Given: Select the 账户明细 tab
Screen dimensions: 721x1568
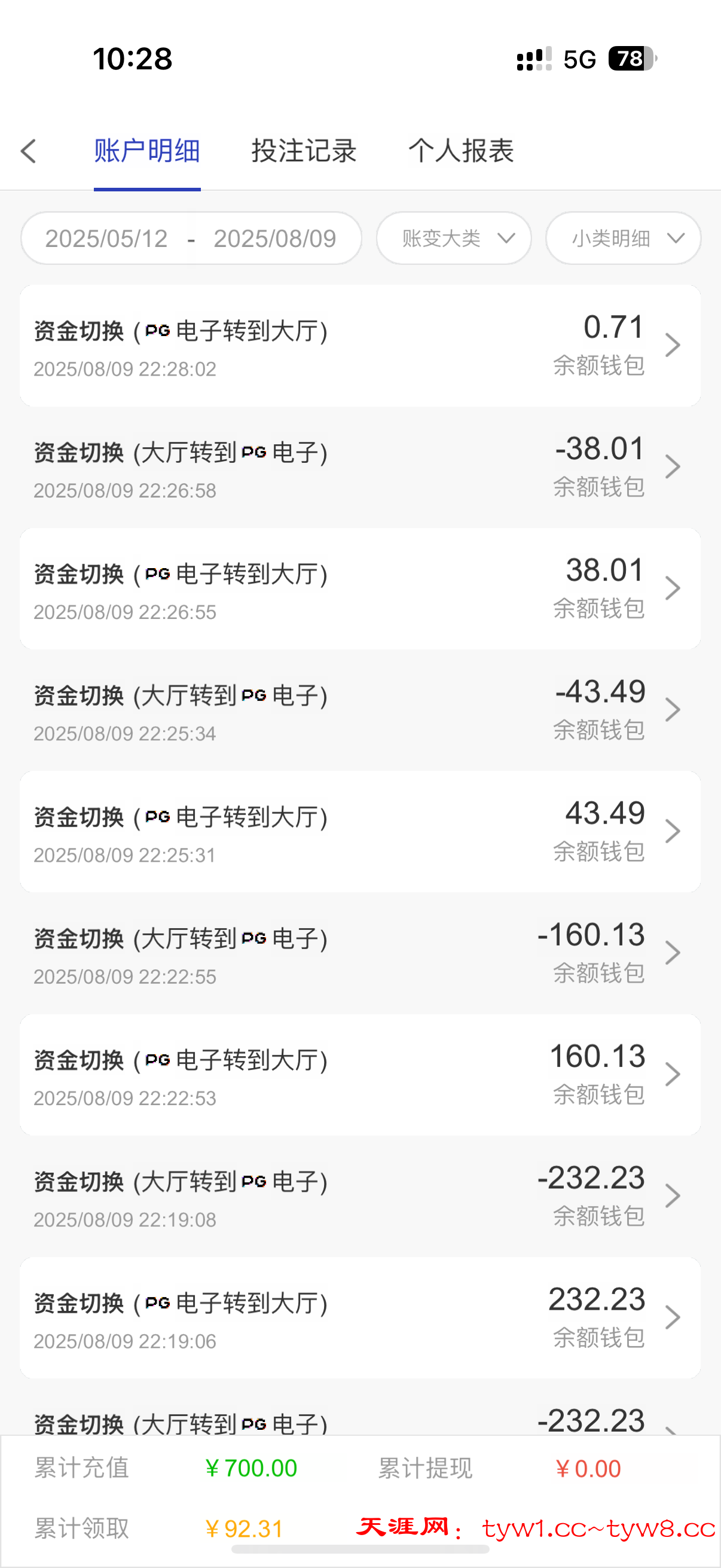Looking at the screenshot, I should click(146, 151).
